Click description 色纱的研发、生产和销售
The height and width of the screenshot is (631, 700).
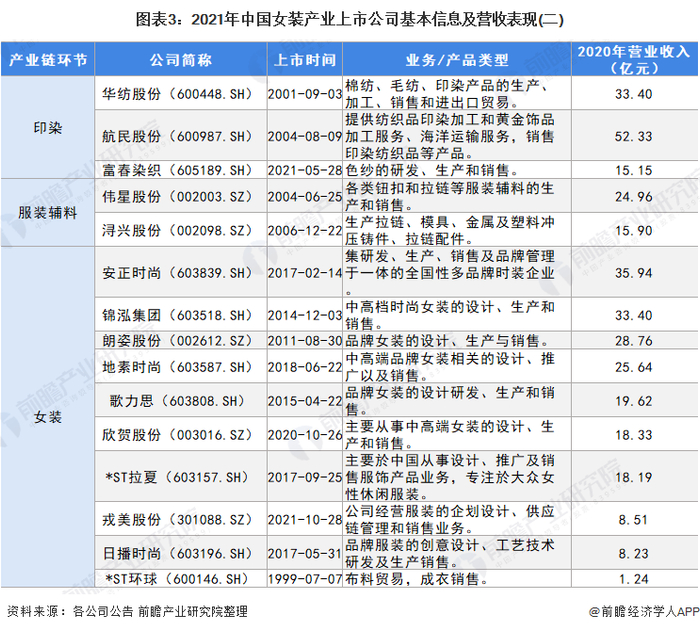pos(432,170)
